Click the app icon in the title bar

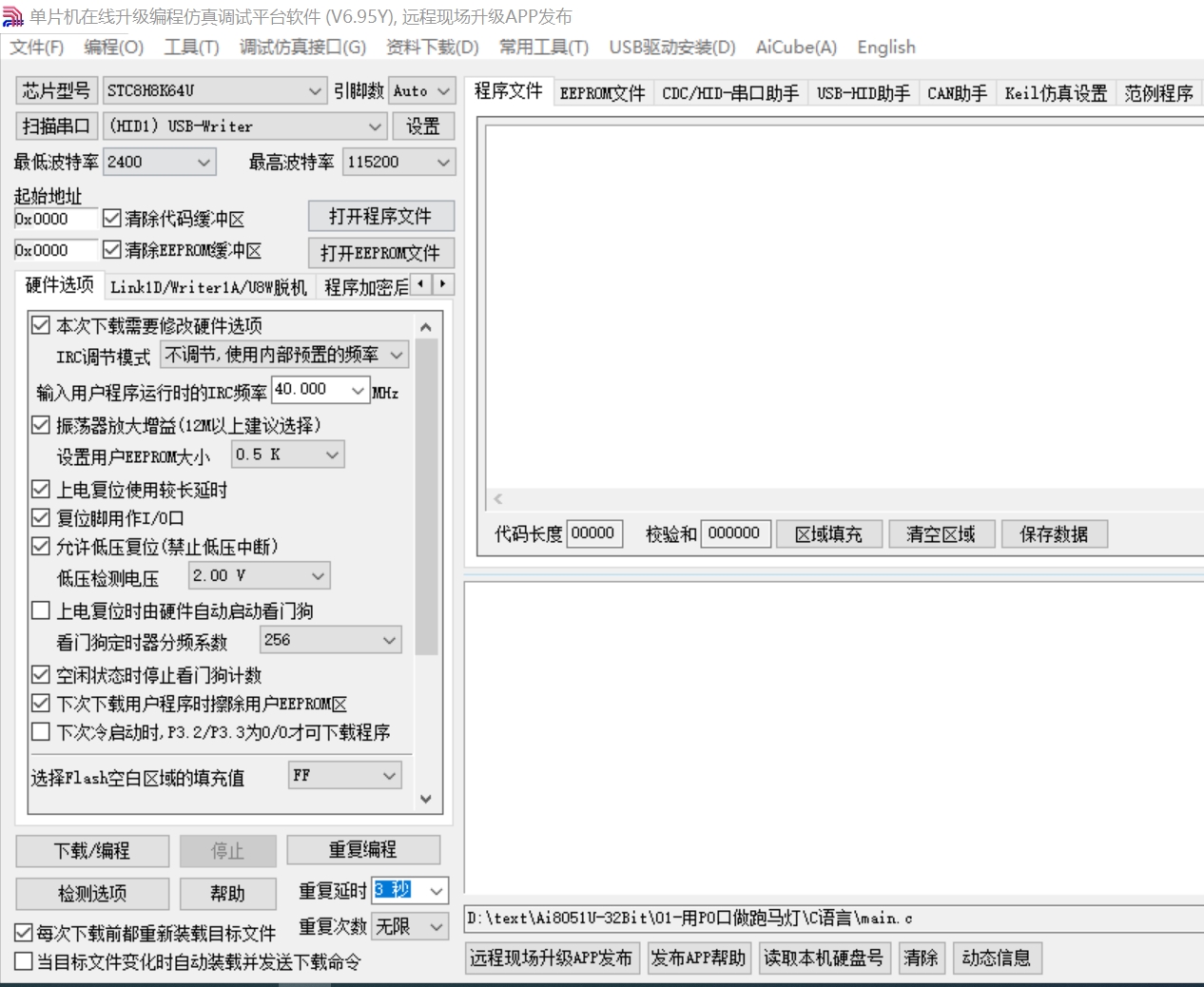pyautogui.click(x=12, y=17)
